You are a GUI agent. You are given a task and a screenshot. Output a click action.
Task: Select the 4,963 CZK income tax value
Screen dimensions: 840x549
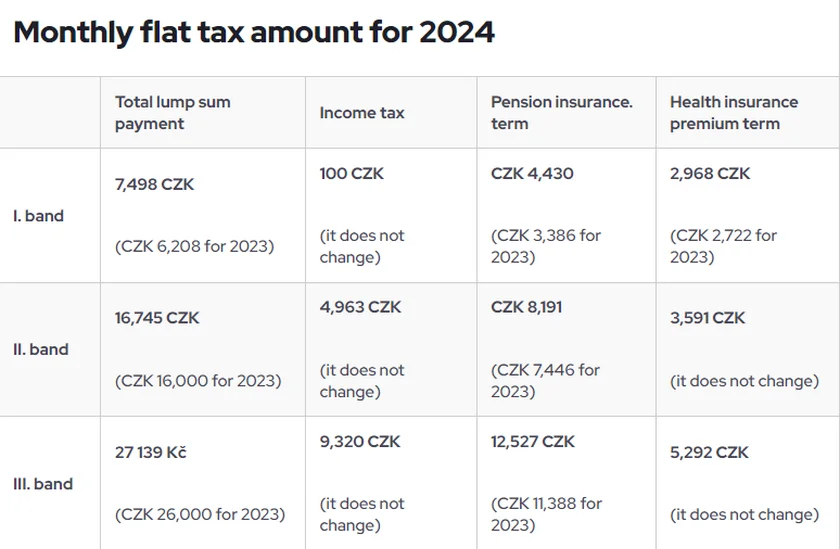(360, 308)
